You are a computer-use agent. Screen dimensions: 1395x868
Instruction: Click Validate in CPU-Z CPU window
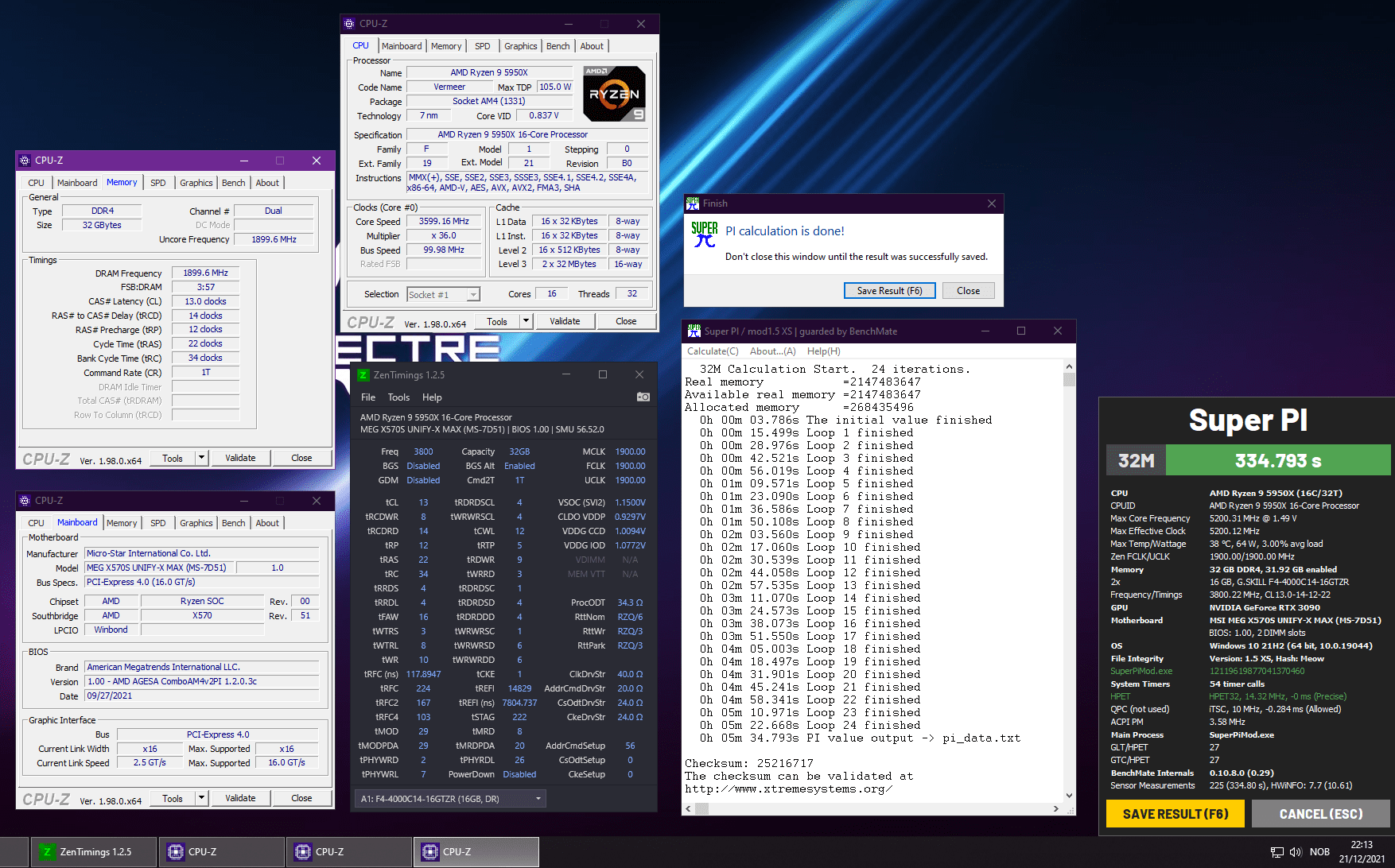565,321
